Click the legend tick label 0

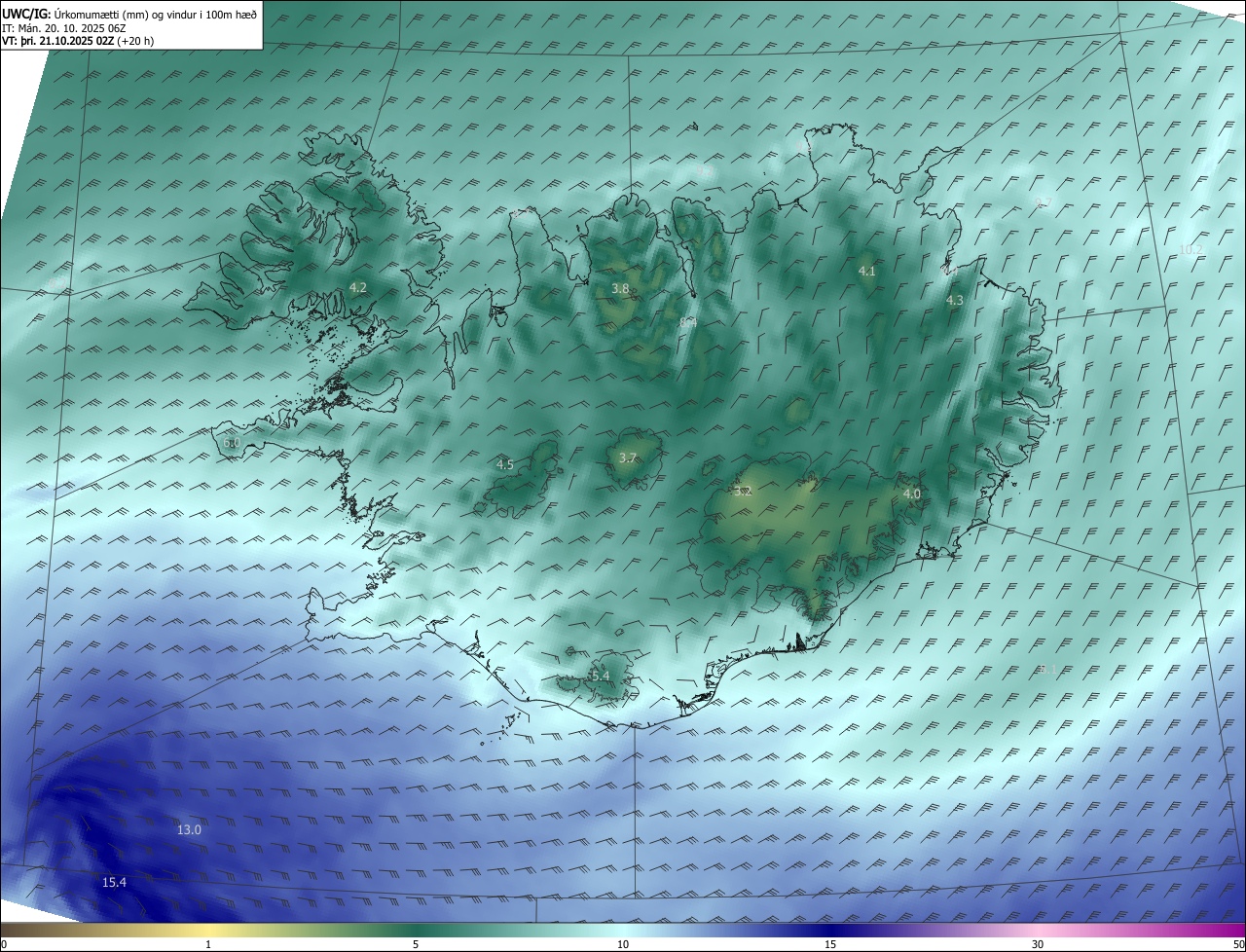[x=4, y=944]
